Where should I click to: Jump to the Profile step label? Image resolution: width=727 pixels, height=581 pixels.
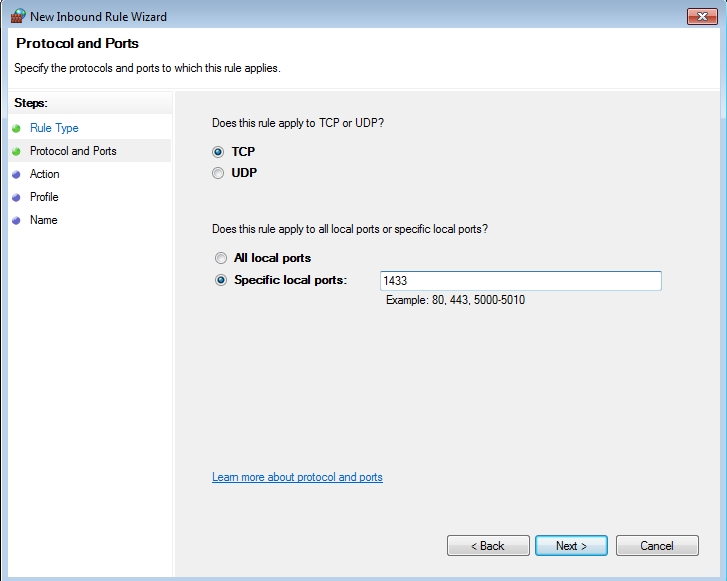point(44,197)
